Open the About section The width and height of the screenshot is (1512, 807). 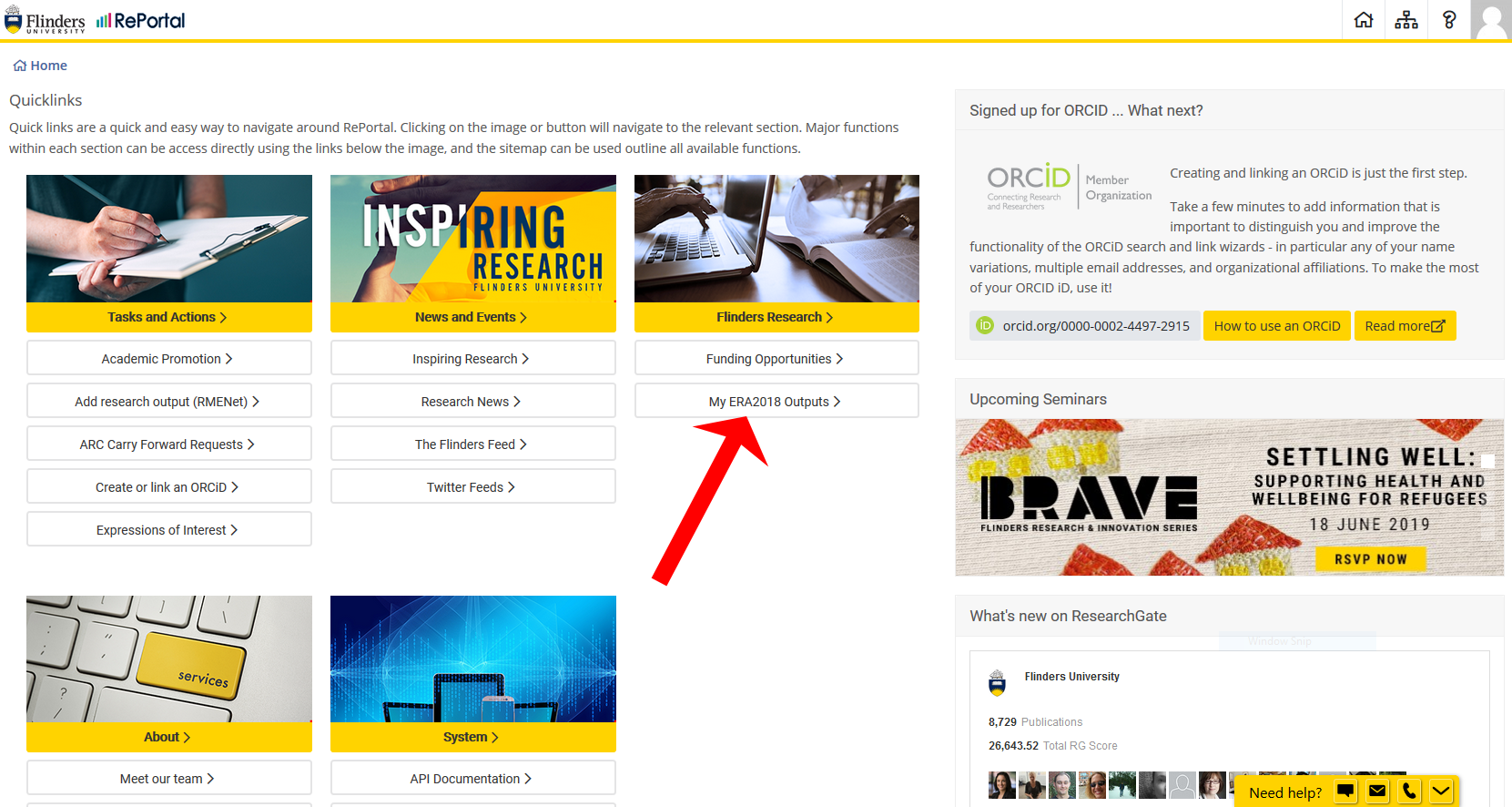168,737
